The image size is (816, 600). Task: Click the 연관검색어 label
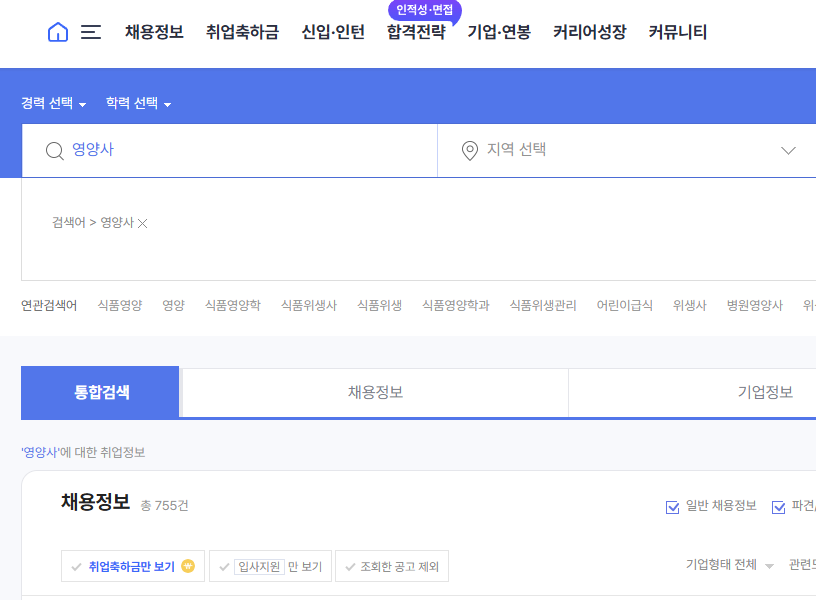(49, 305)
